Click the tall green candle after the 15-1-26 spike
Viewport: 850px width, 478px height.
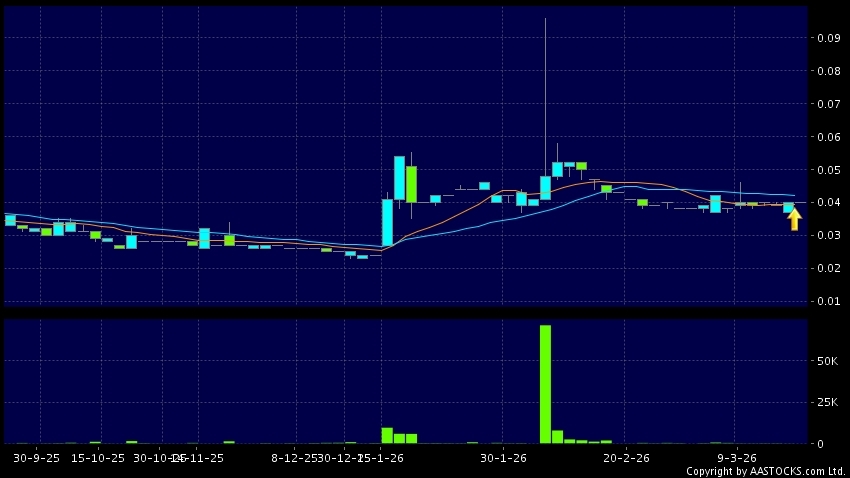(x=411, y=184)
